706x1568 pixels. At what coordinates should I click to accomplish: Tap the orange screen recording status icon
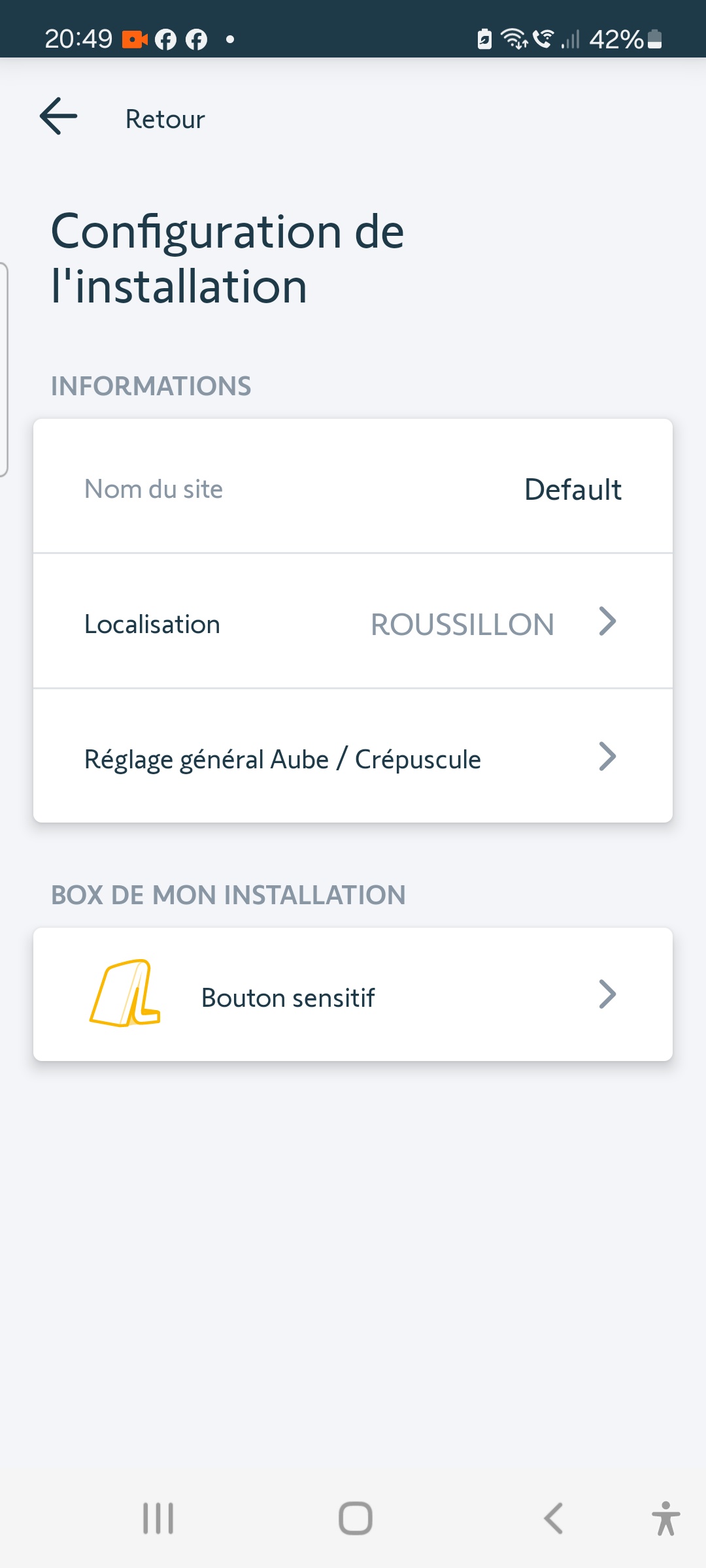[135, 40]
